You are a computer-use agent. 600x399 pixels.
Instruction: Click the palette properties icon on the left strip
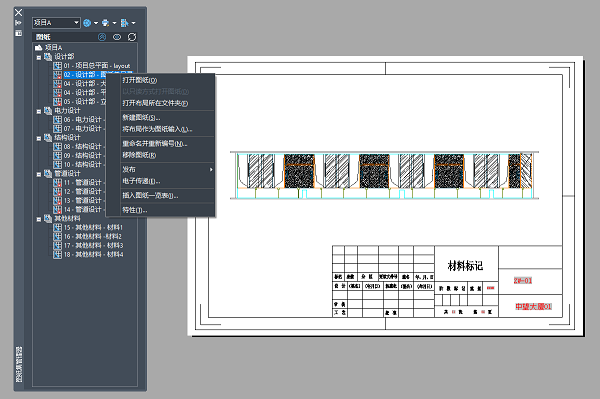(18, 33)
